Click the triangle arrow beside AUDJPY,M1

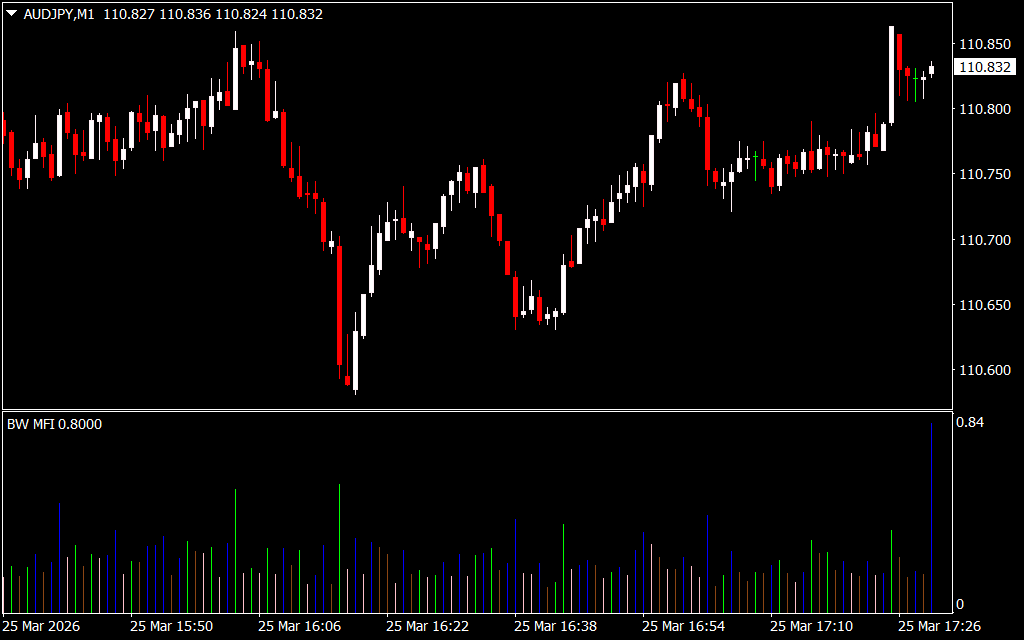[11, 15]
